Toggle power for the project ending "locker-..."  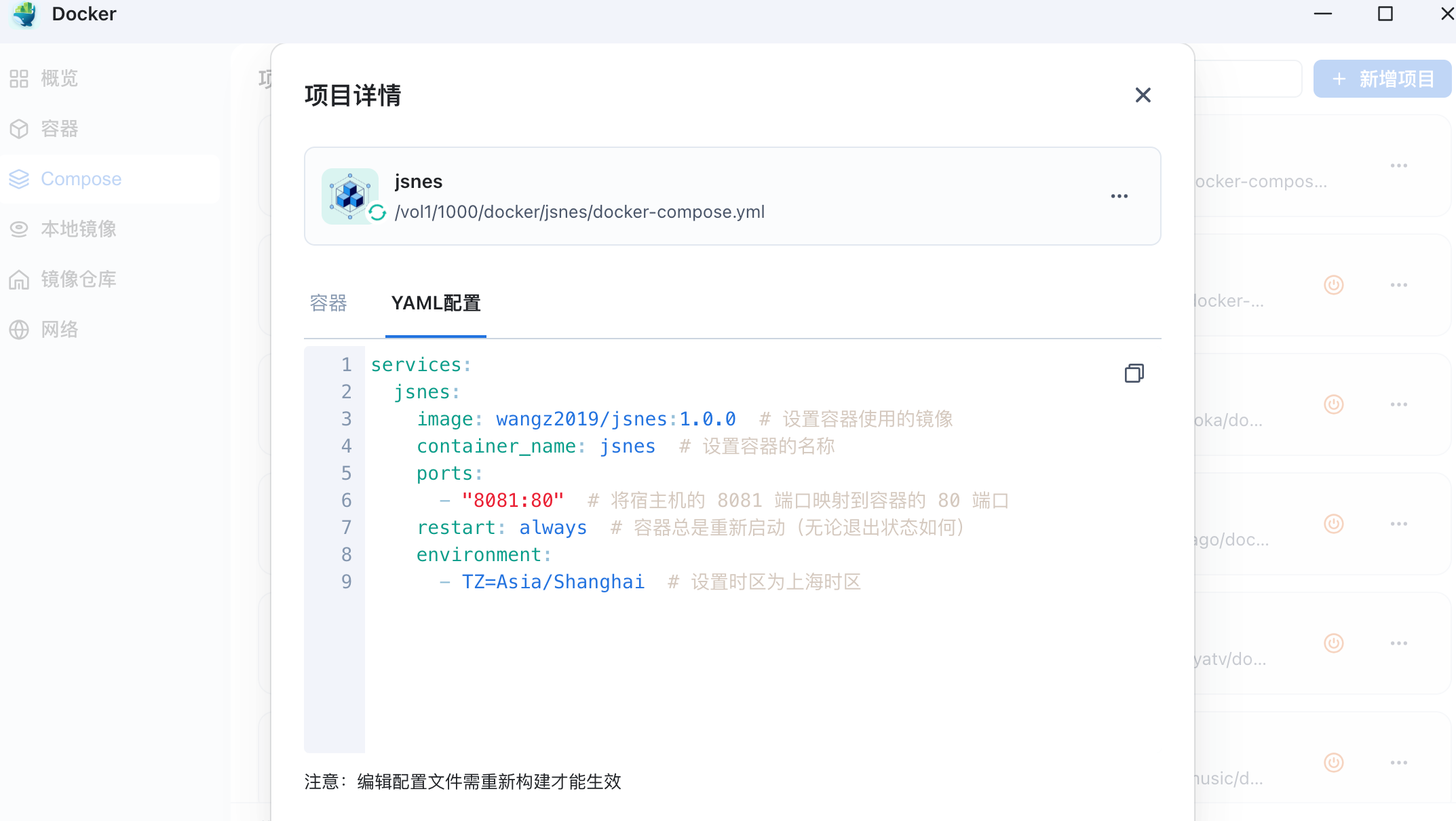tap(1333, 285)
